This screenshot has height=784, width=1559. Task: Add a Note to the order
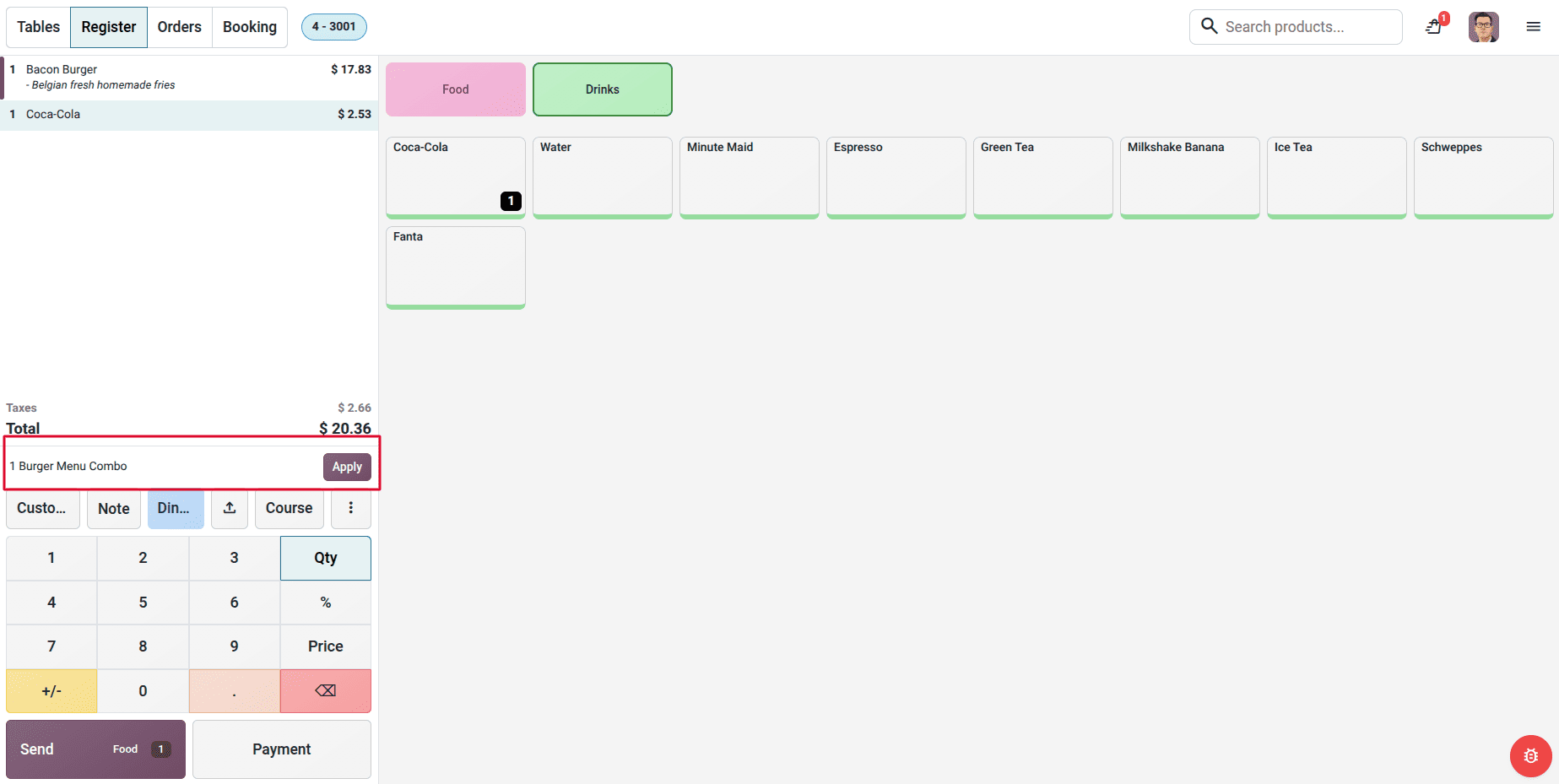114,508
